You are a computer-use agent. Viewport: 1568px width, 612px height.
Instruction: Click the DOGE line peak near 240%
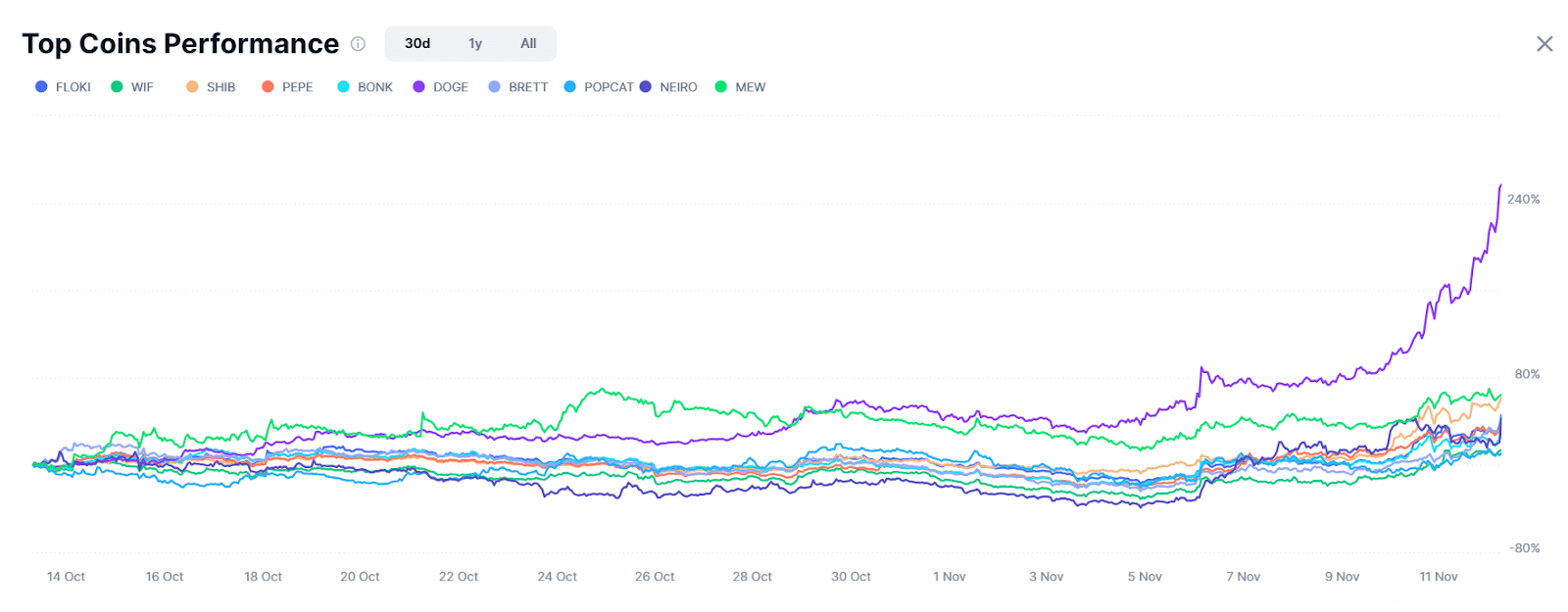coord(1499,186)
